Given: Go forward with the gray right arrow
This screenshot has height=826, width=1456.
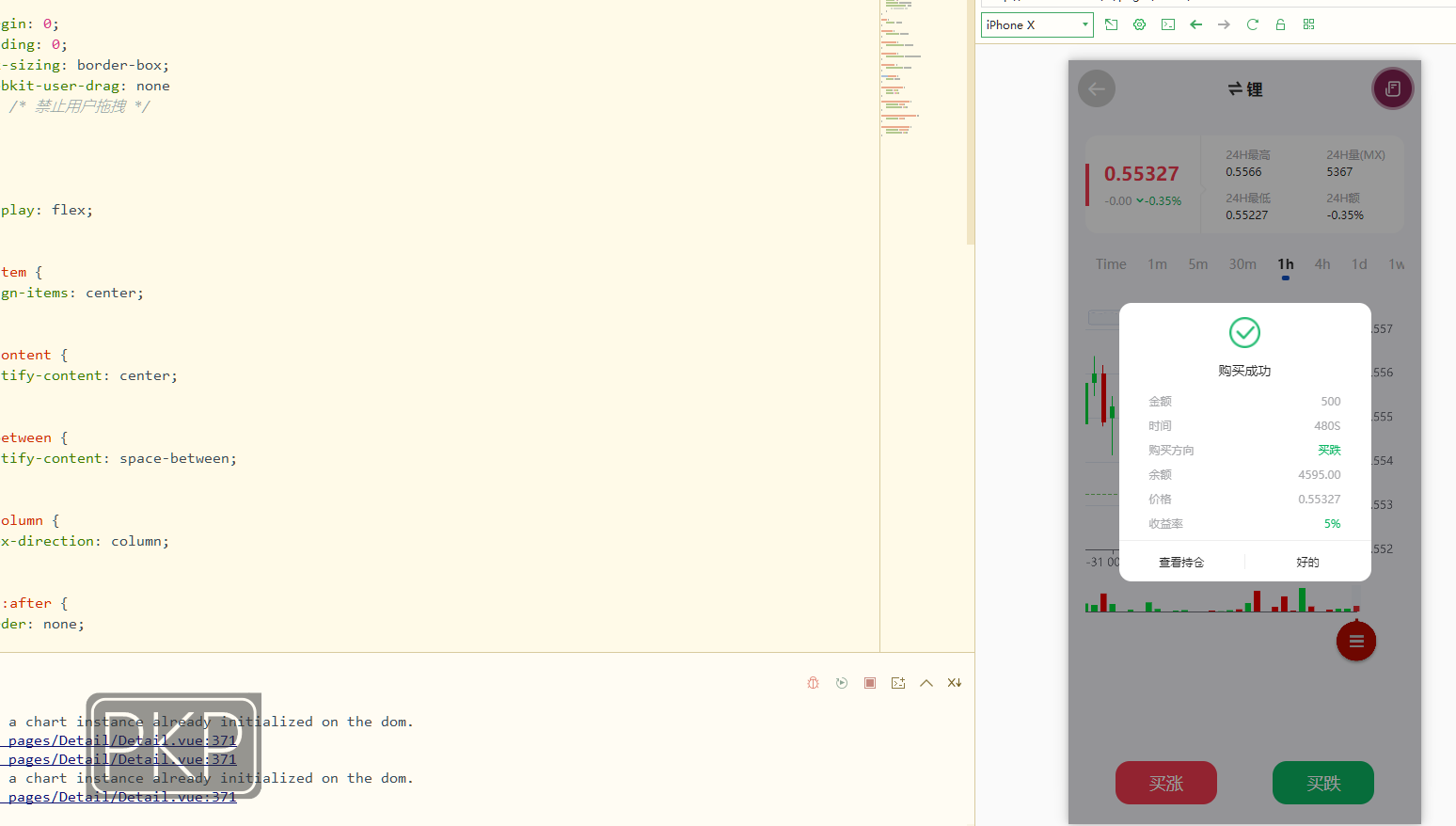Looking at the screenshot, I should [x=1224, y=24].
